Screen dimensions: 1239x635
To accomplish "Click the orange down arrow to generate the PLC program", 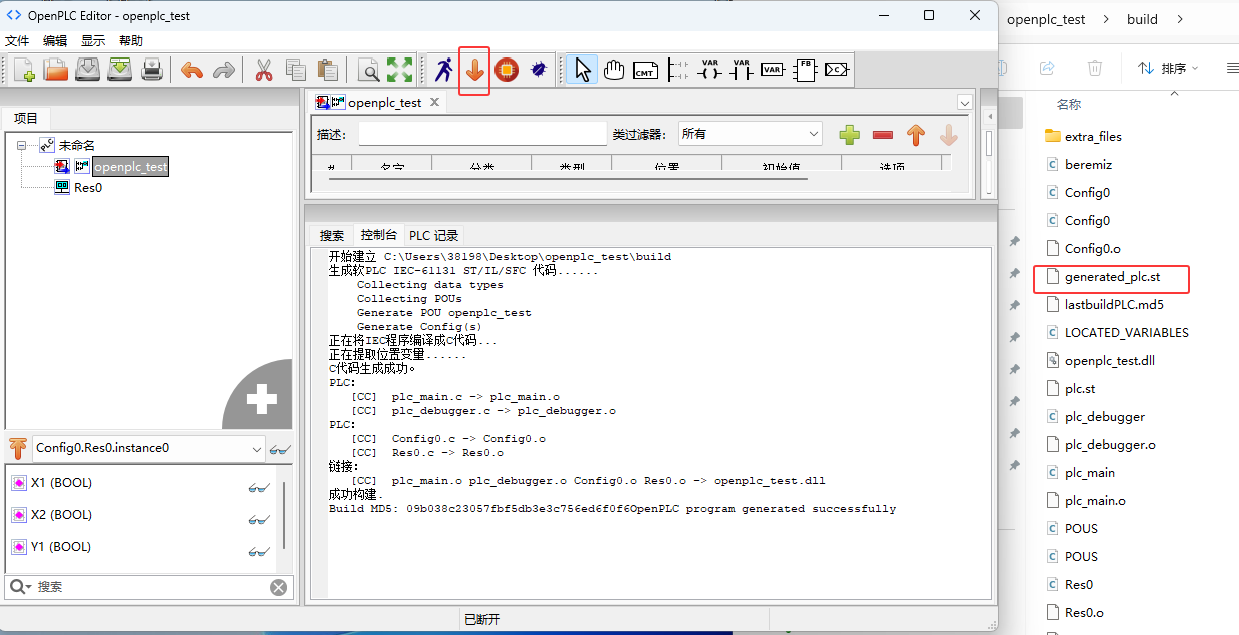I will coord(474,70).
